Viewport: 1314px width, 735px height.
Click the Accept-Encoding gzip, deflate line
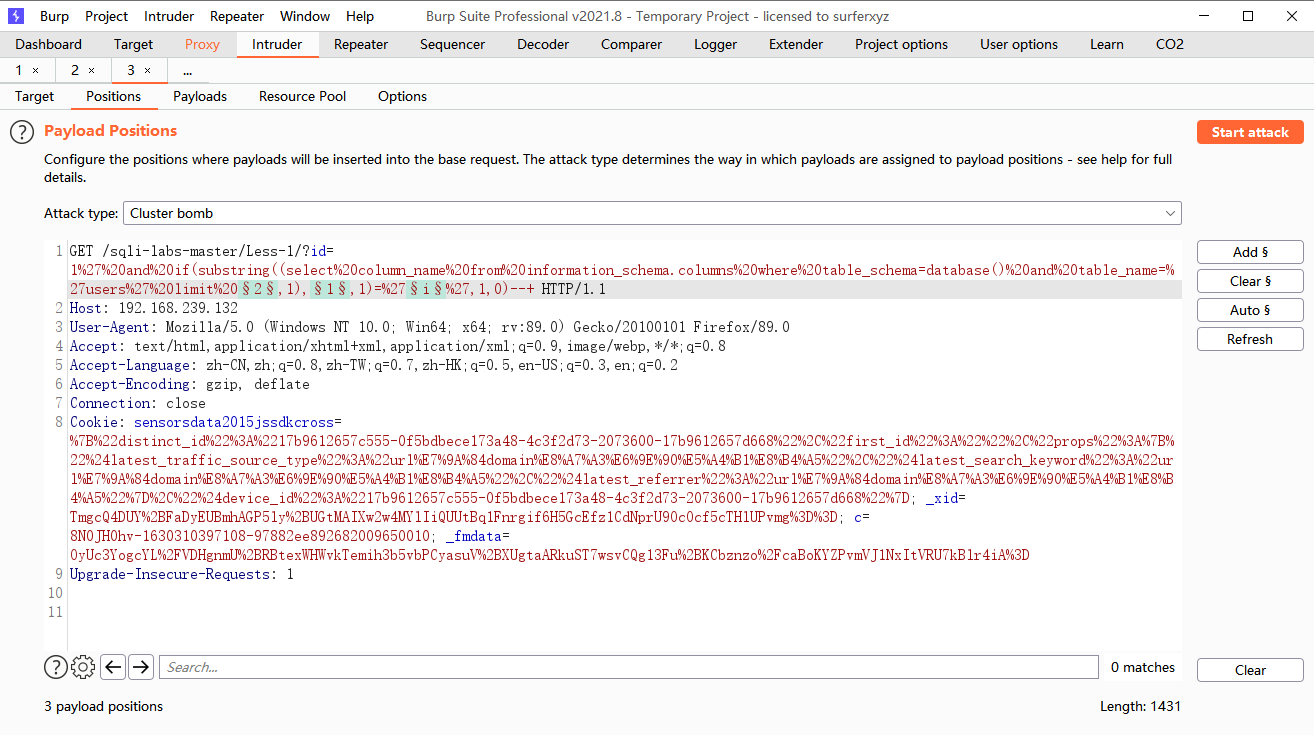(189, 384)
